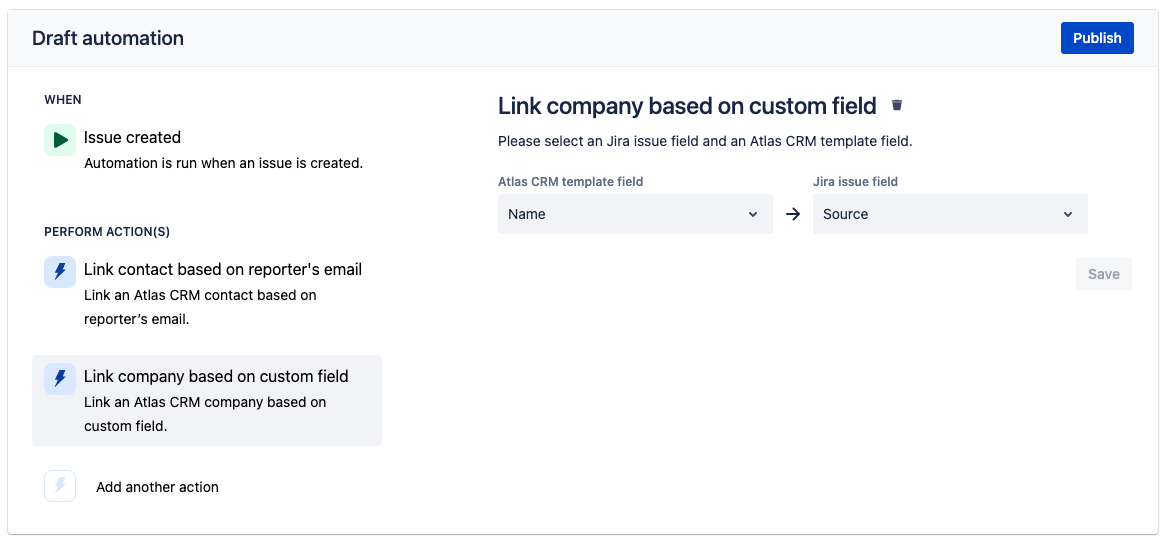
Task: Click lightning icon beside Link company action
Action: [x=60, y=379]
